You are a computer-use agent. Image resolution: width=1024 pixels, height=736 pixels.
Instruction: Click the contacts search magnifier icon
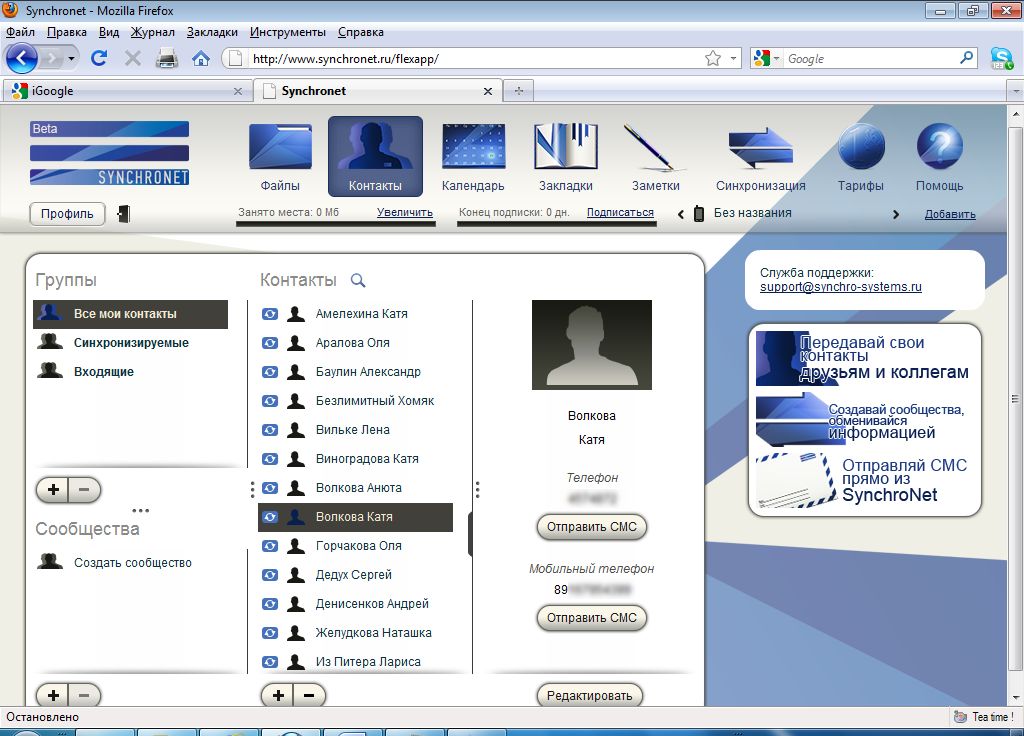[x=358, y=281]
